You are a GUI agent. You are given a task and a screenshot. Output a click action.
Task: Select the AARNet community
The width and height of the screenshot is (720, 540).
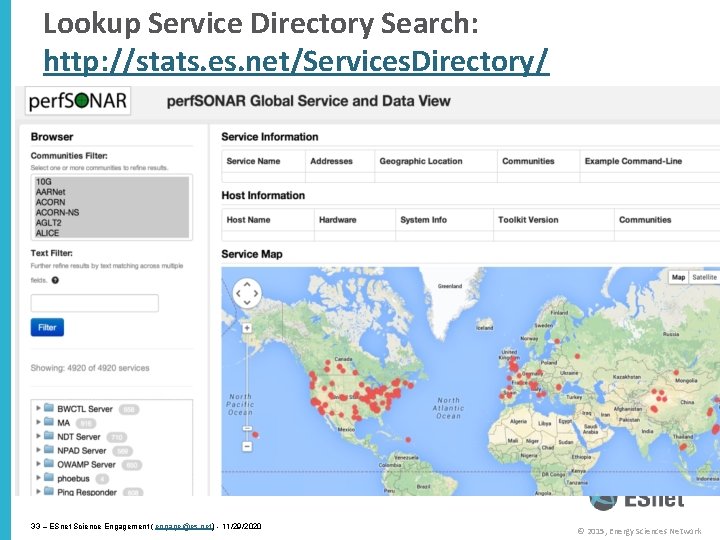[112, 192]
